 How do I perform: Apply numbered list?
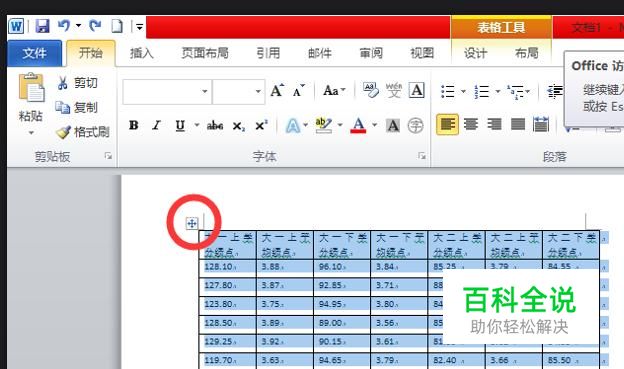[482, 91]
